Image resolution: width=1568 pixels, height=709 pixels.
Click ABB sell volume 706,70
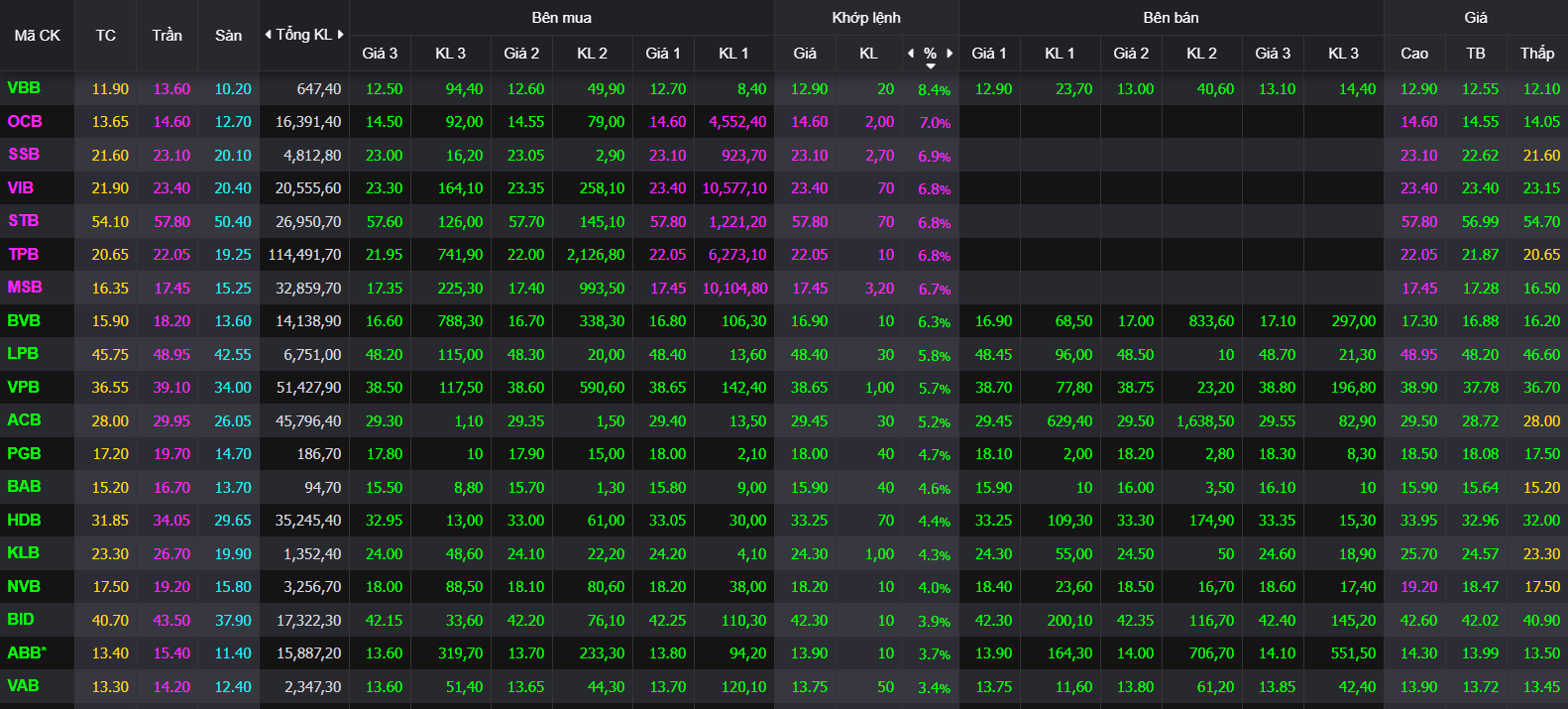(x=1211, y=653)
